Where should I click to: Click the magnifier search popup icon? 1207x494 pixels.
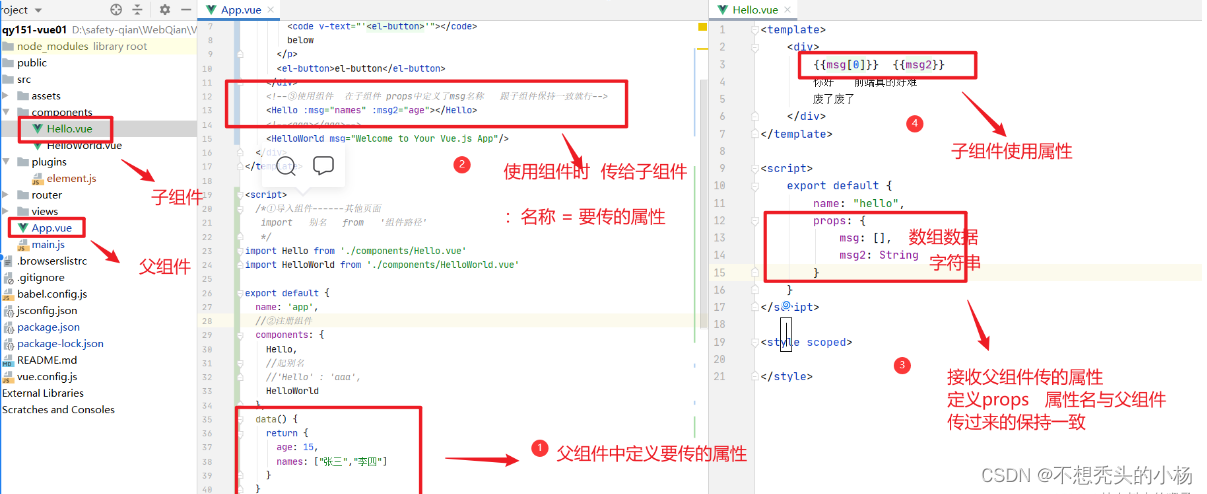pos(286,166)
